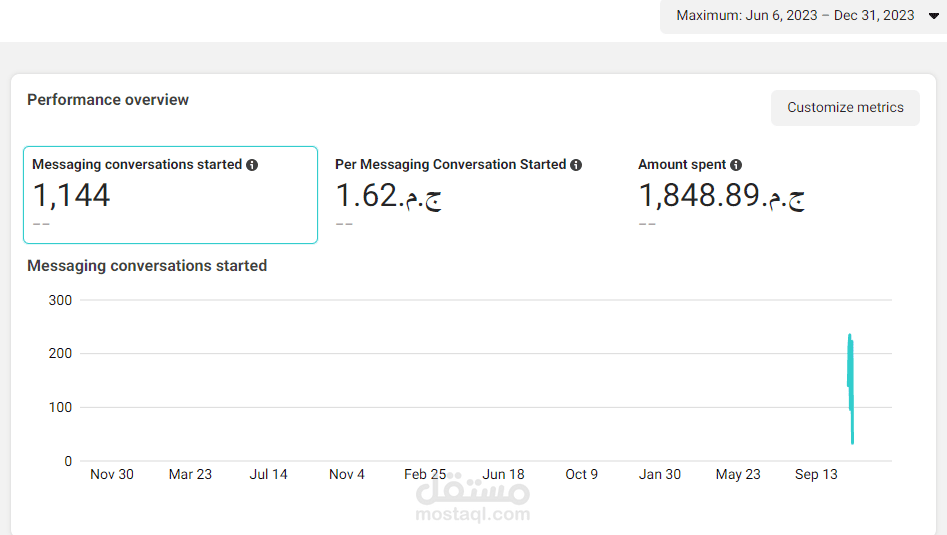Click the 0 y-axis label
The height and width of the screenshot is (535, 947).
click(68, 461)
